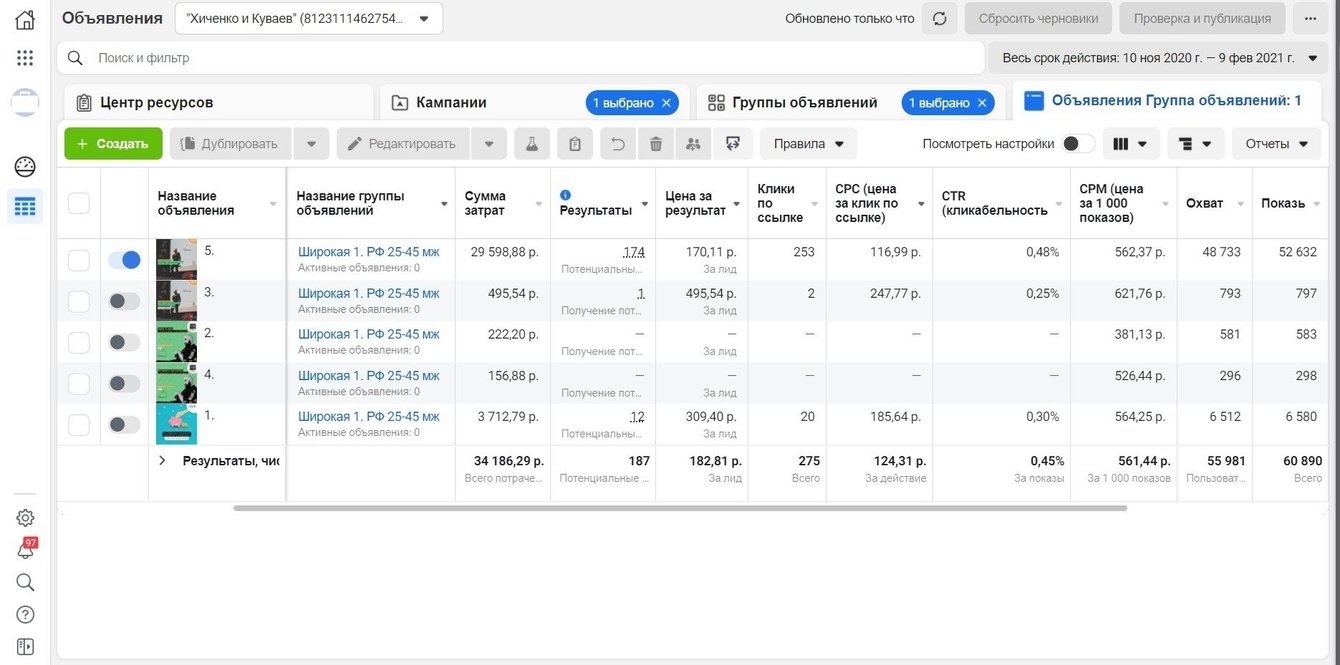
Task: Click the undo arrow icon
Action: click(x=618, y=144)
